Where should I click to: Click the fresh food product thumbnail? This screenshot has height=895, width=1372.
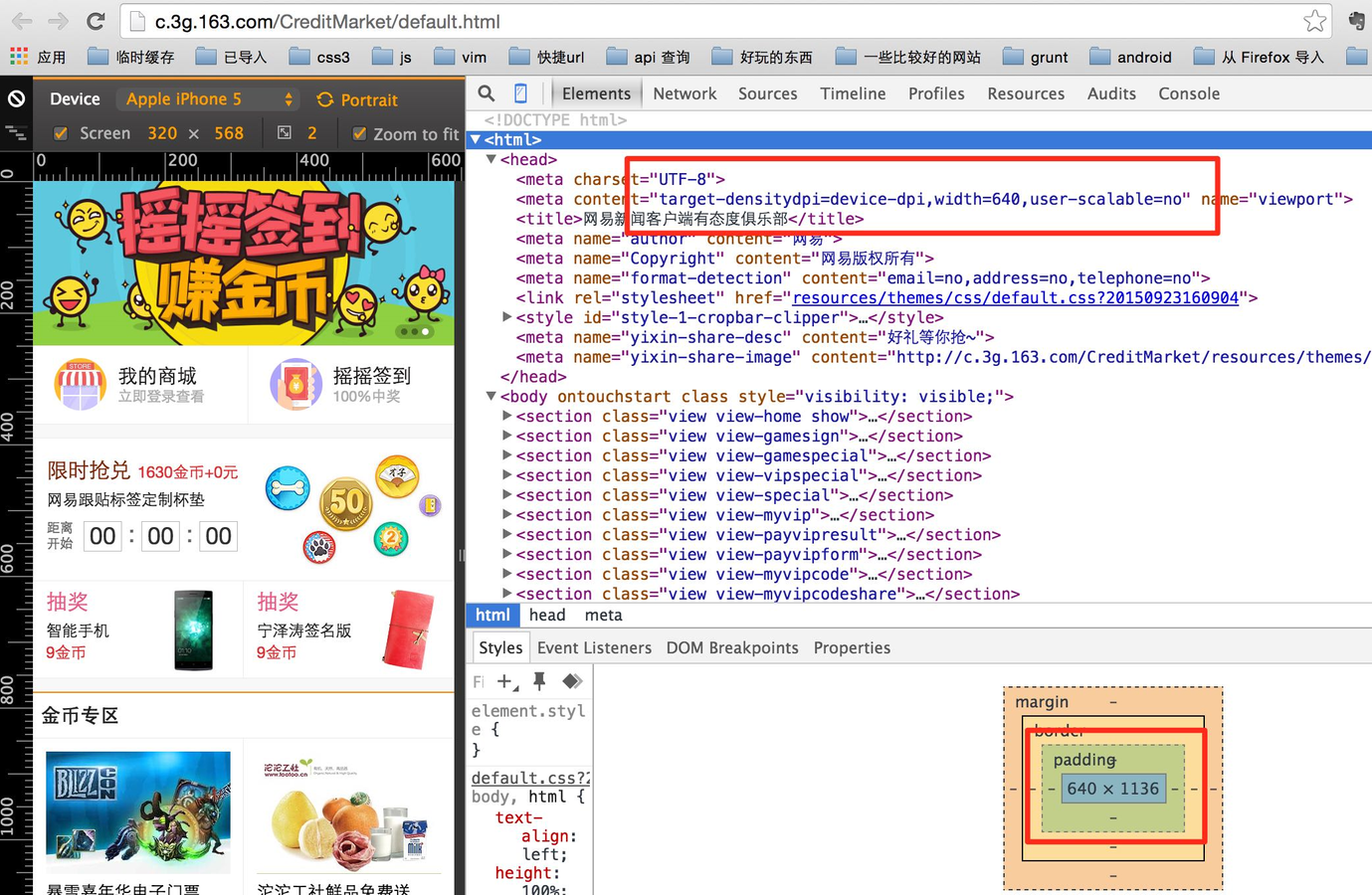(348, 812)
